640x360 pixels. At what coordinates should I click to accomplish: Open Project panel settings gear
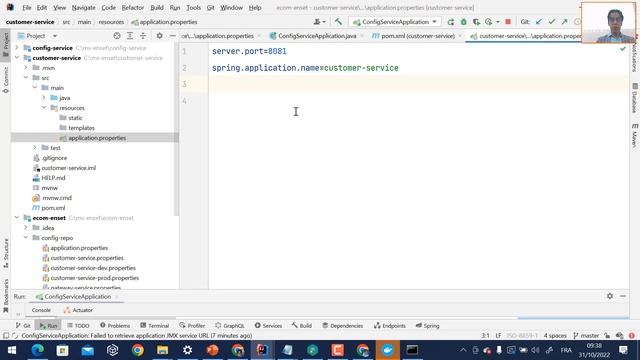160,36
